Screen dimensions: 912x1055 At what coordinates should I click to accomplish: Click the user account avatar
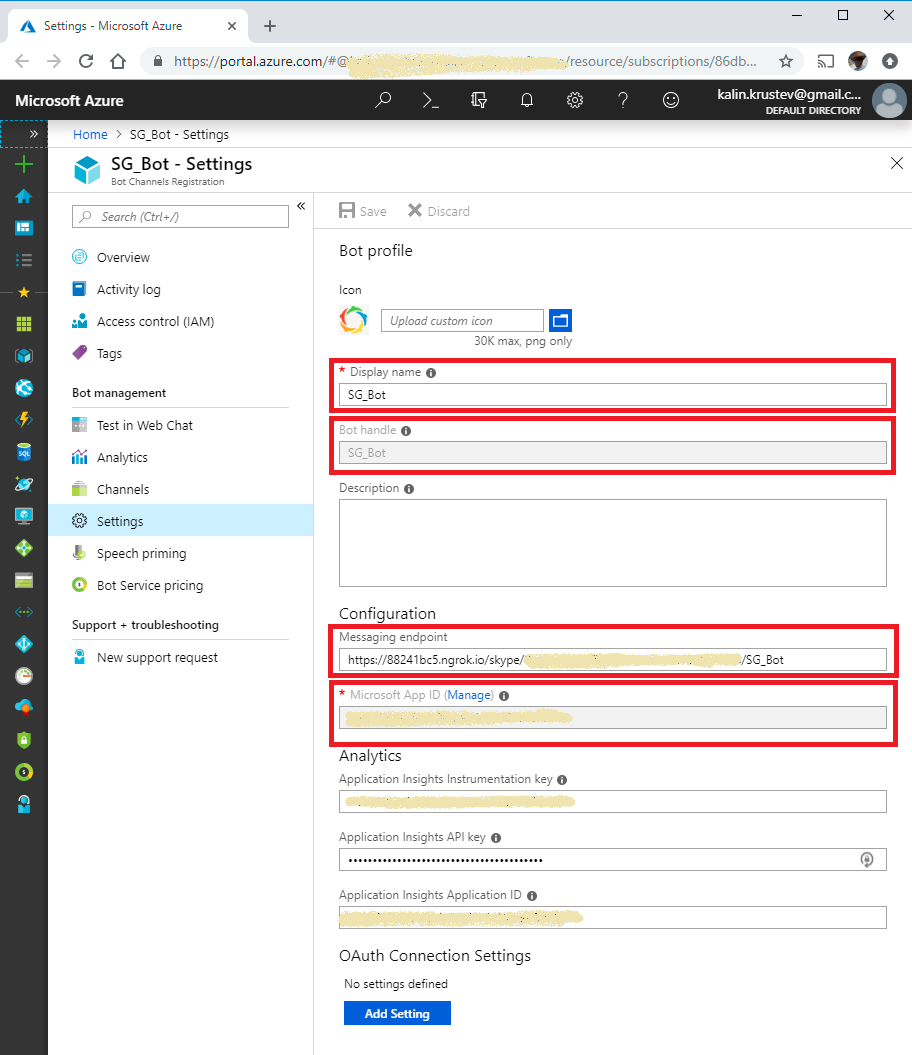(x=888, y=100)
